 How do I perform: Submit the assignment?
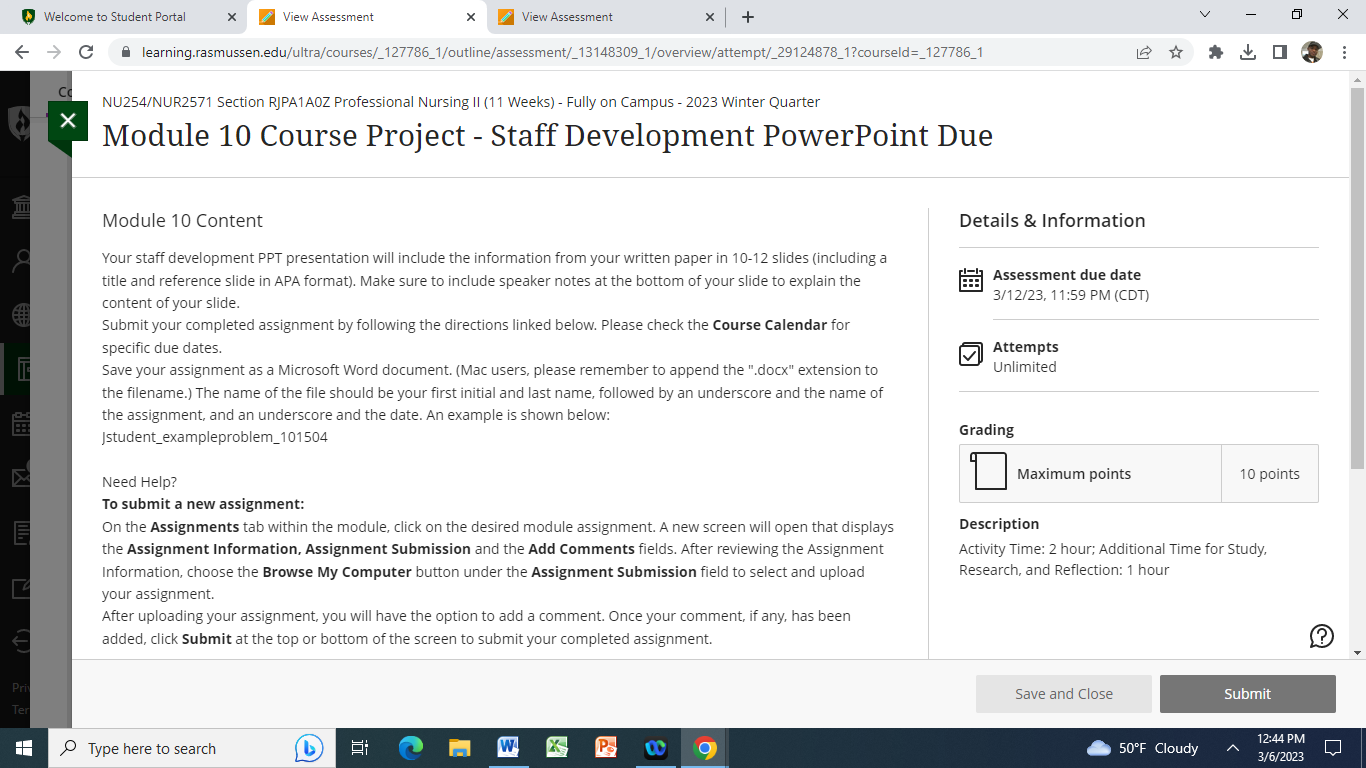tap(1247, 694)
